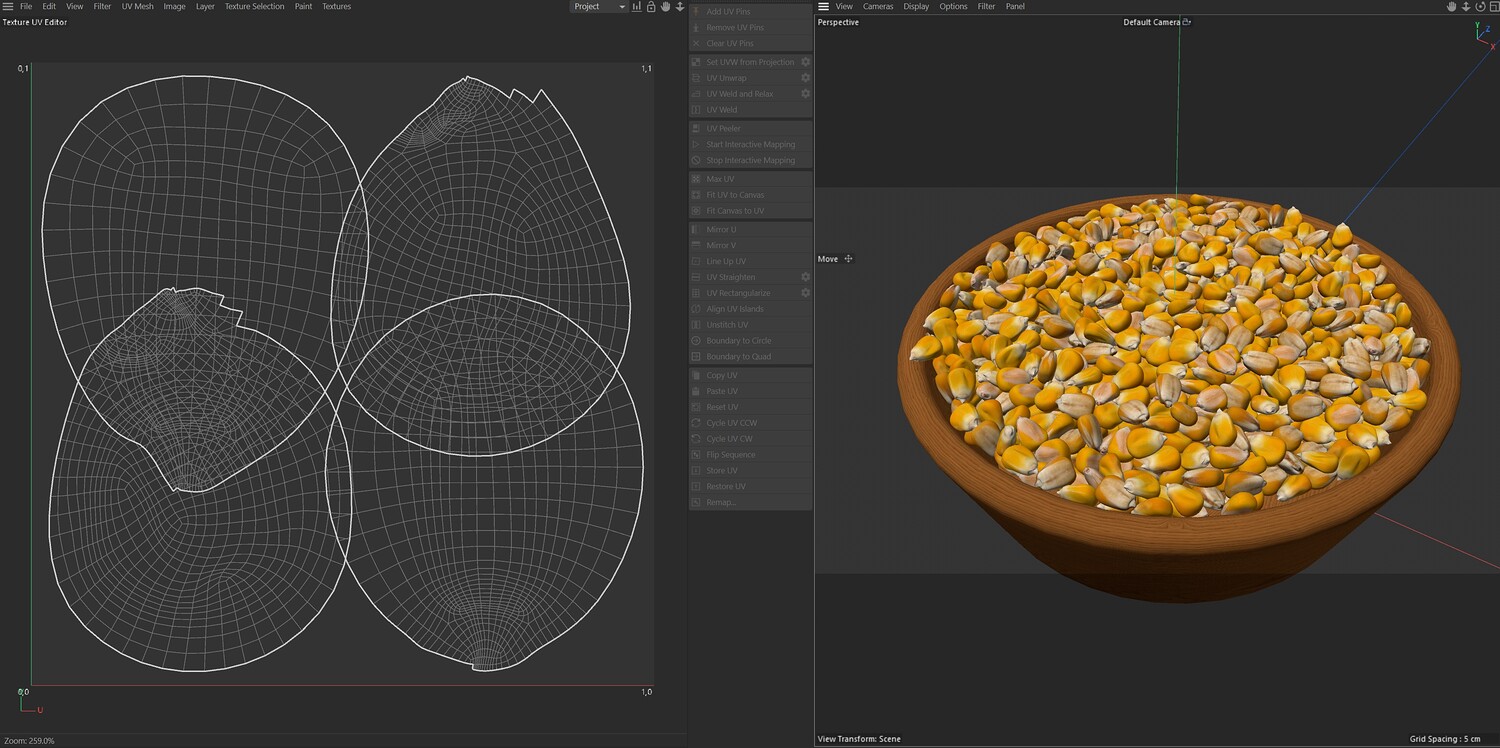Click the viewport XYZ axis gizmo

(1484, 36)
